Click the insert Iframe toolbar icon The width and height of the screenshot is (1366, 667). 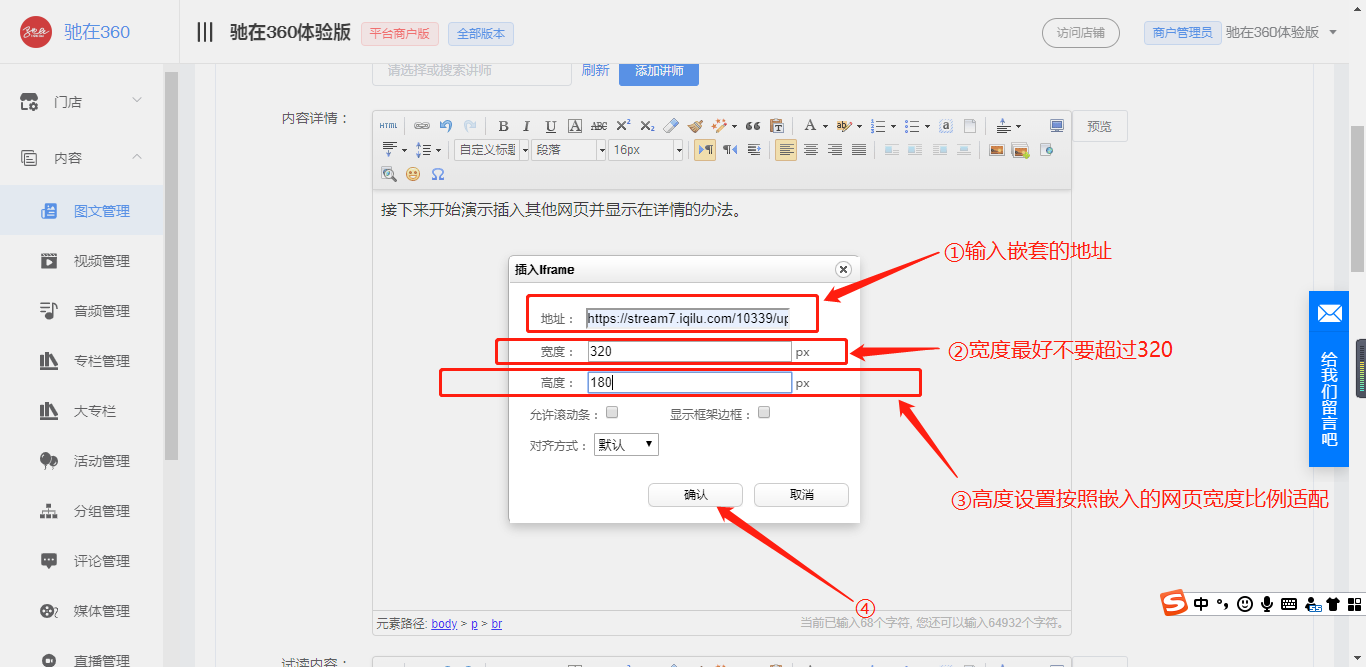pyautogui.click(x=1047, y=150)
